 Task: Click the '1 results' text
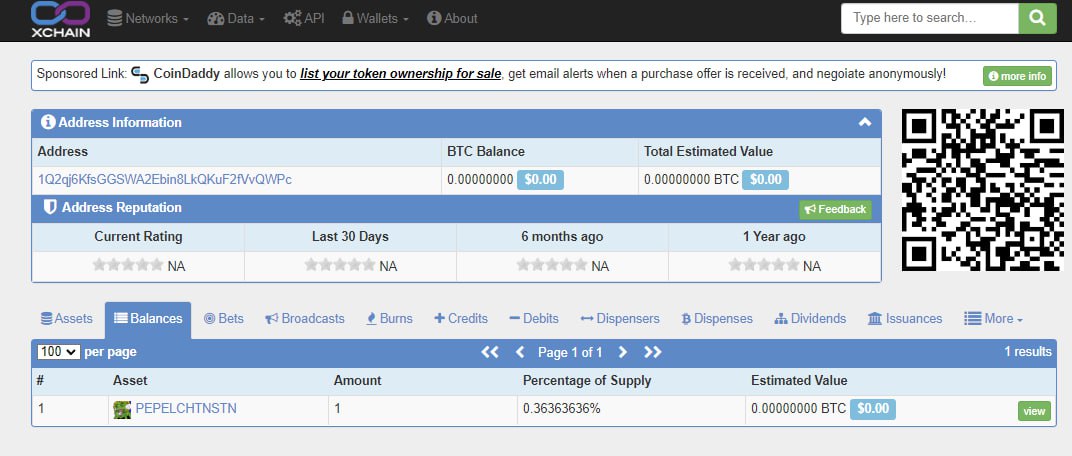(x=1028, y=351)
